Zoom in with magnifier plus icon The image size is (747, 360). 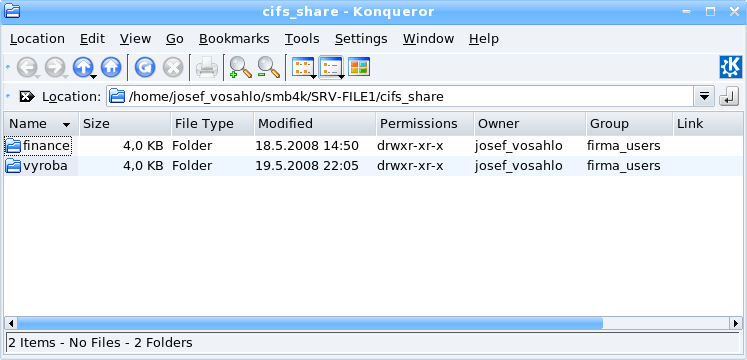click(241, 68)
